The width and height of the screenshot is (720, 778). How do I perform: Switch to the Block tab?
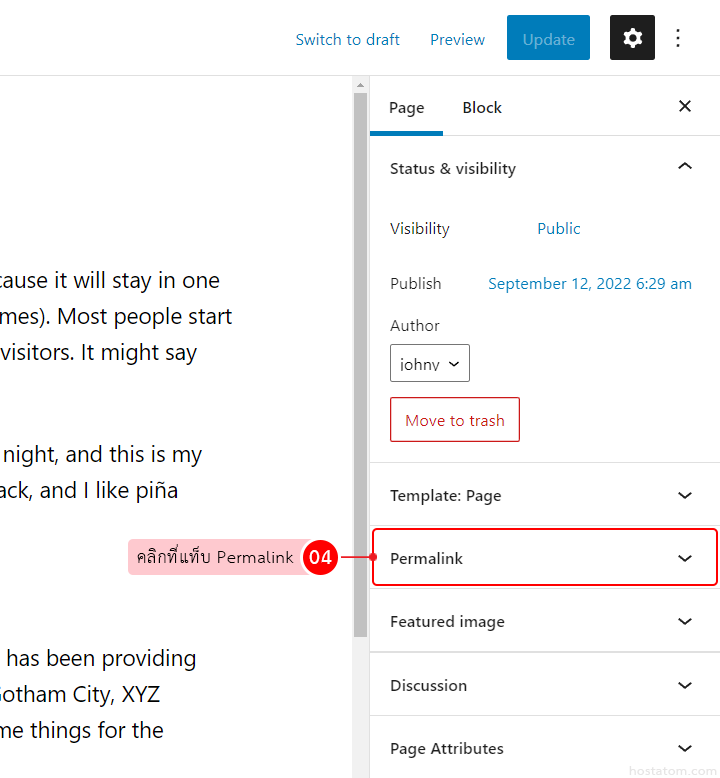(x=482, y=108)
